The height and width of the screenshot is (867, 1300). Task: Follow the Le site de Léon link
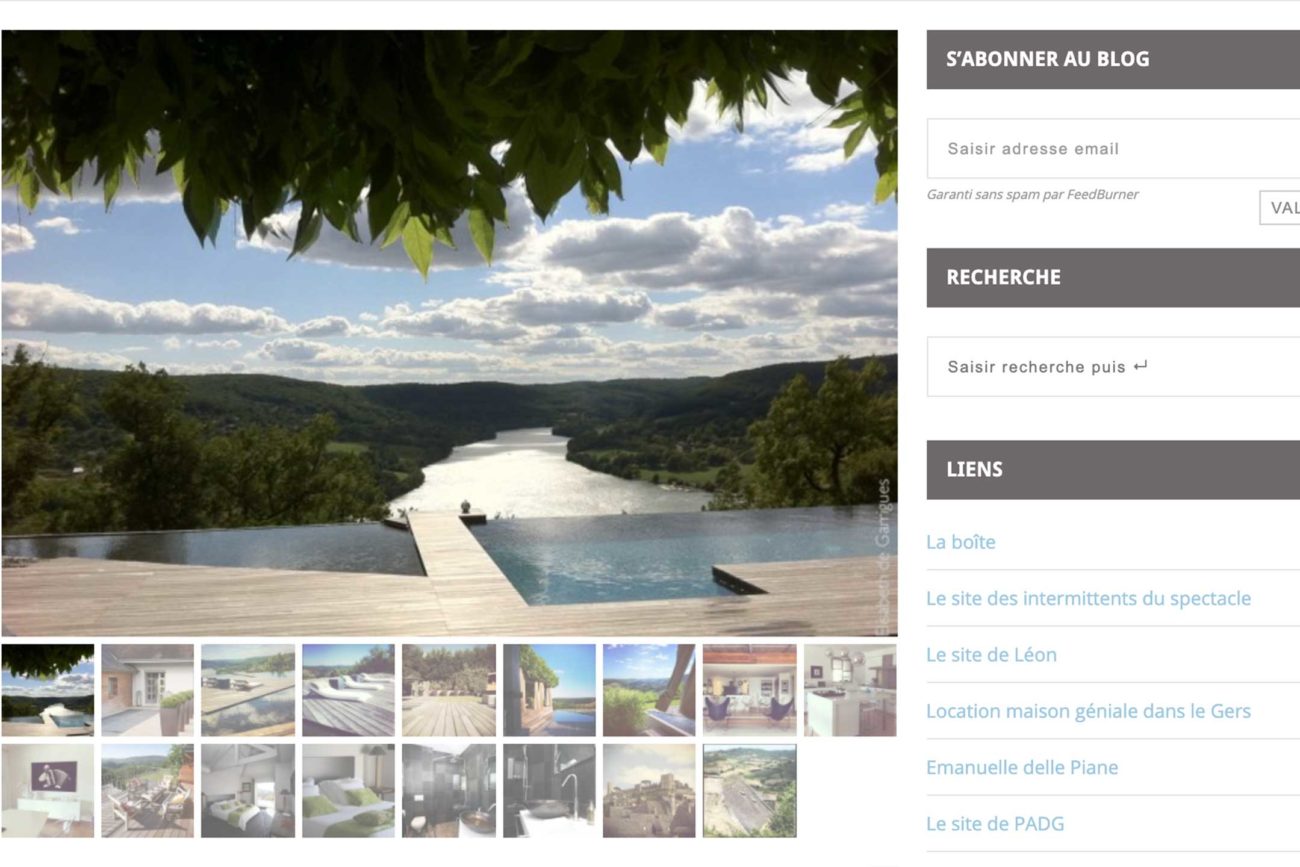pyautogui.click(x=991, y=655)
